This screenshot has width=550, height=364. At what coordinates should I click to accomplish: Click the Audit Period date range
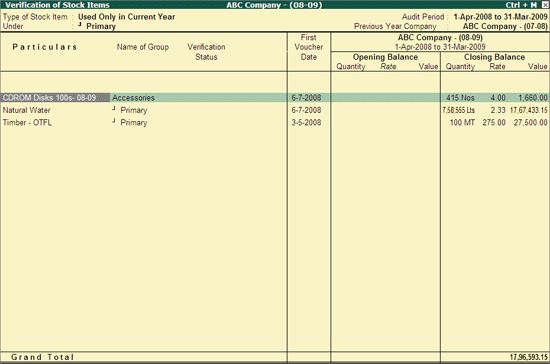coord(500,17)
